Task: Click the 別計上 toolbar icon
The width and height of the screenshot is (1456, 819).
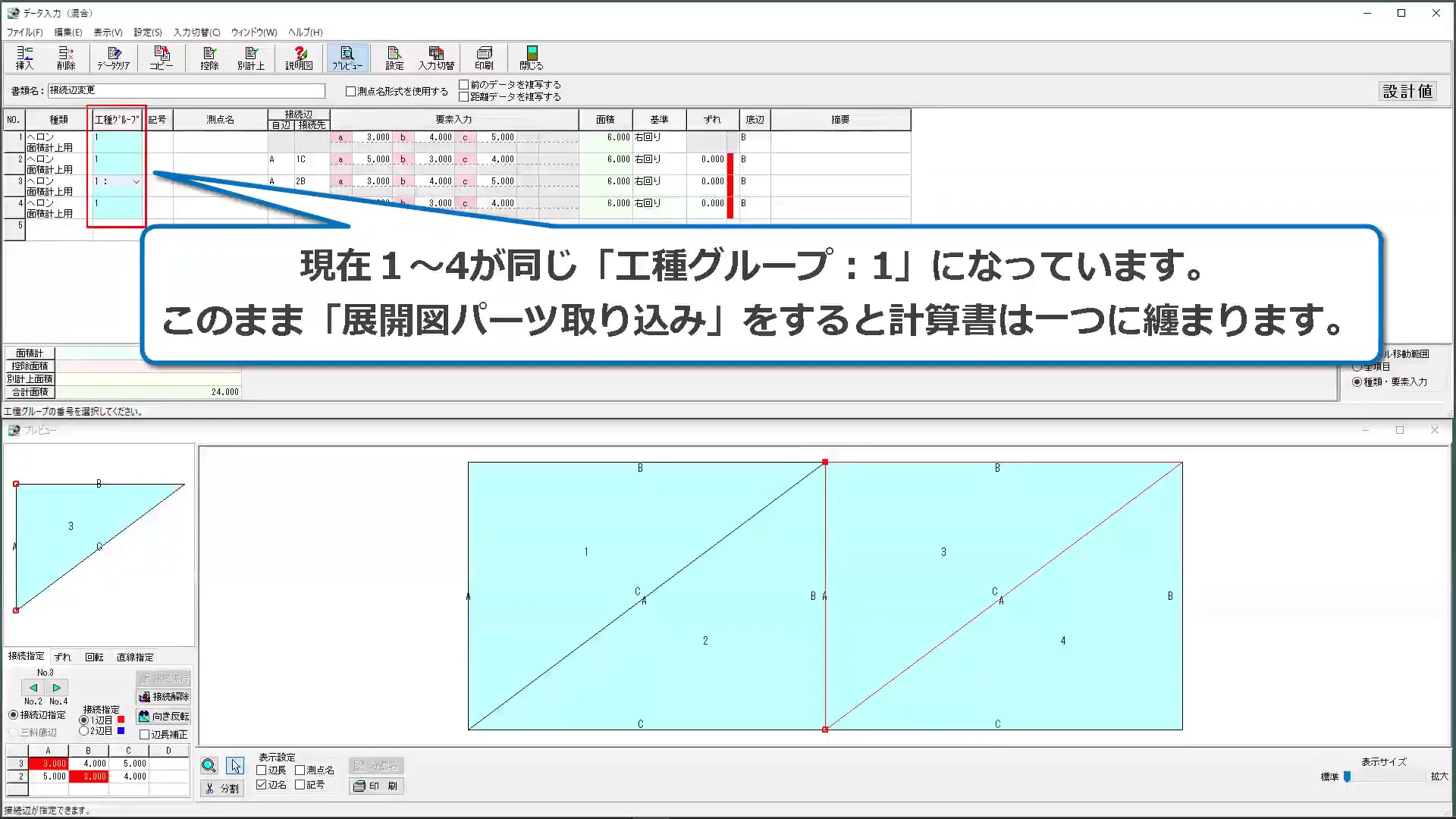Action: [x=251, y=58]
